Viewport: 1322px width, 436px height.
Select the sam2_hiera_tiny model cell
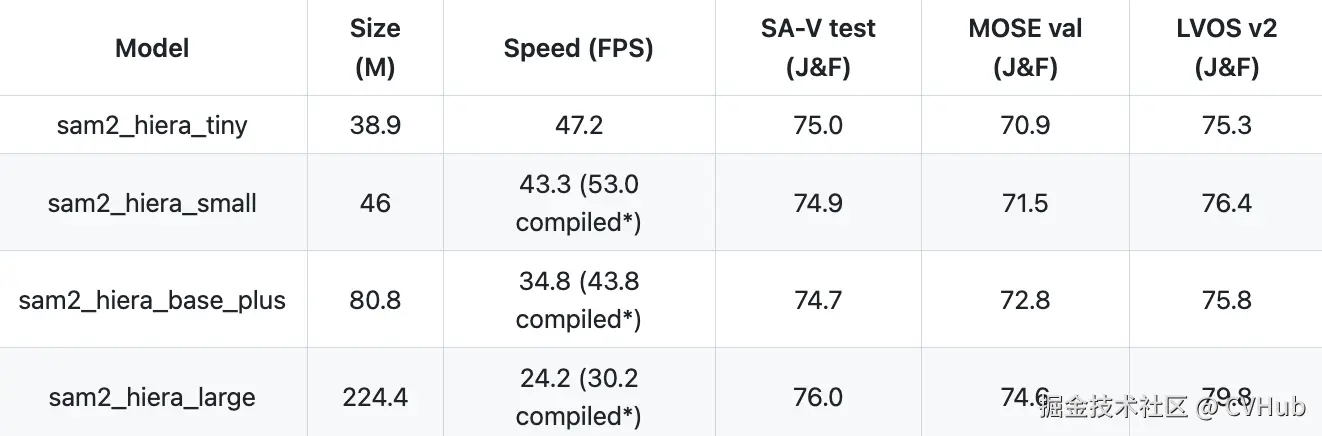pyautogui.click(x=152, y=125)
